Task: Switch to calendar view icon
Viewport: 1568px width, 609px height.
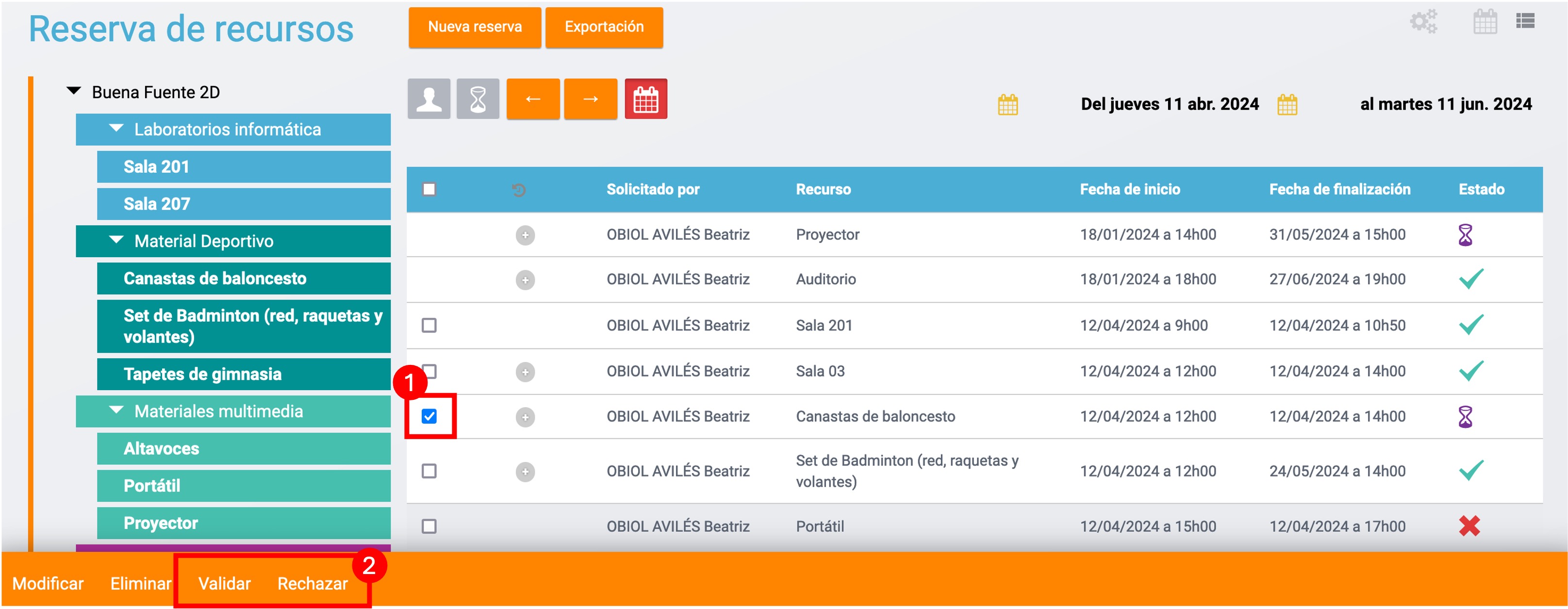Action: [1485, 22]
